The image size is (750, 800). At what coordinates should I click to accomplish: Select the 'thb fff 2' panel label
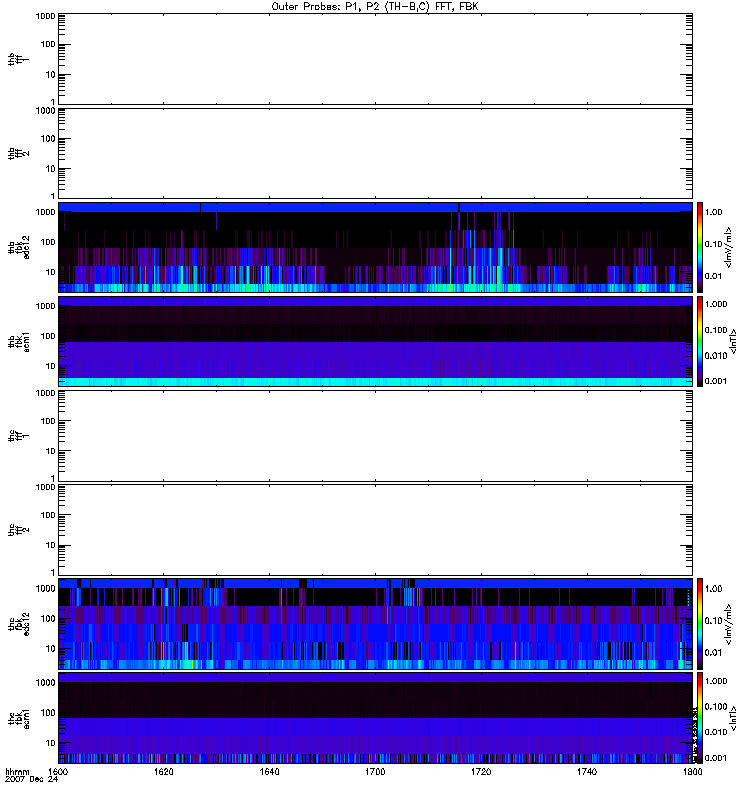[18, 154]
